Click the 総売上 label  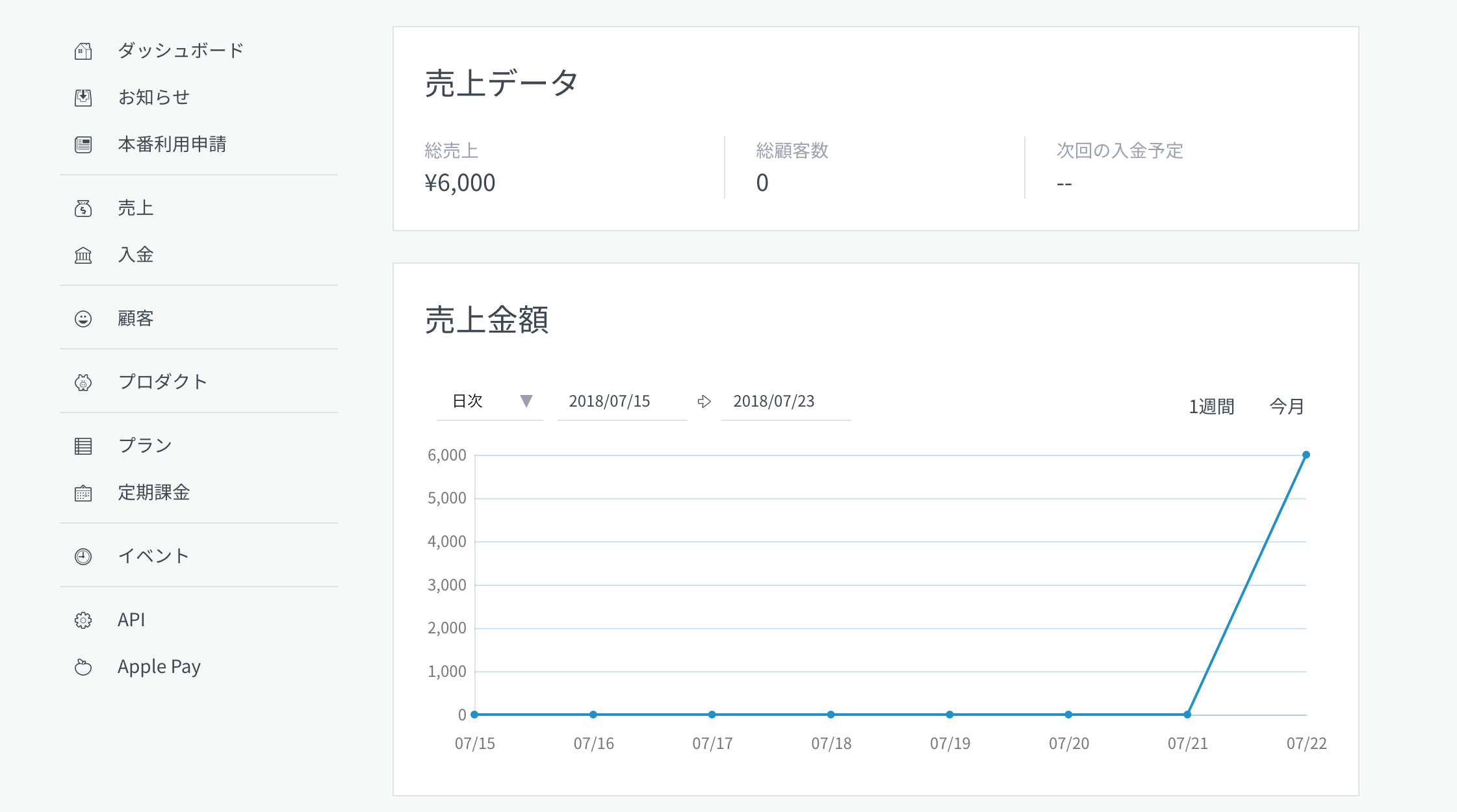452,151
